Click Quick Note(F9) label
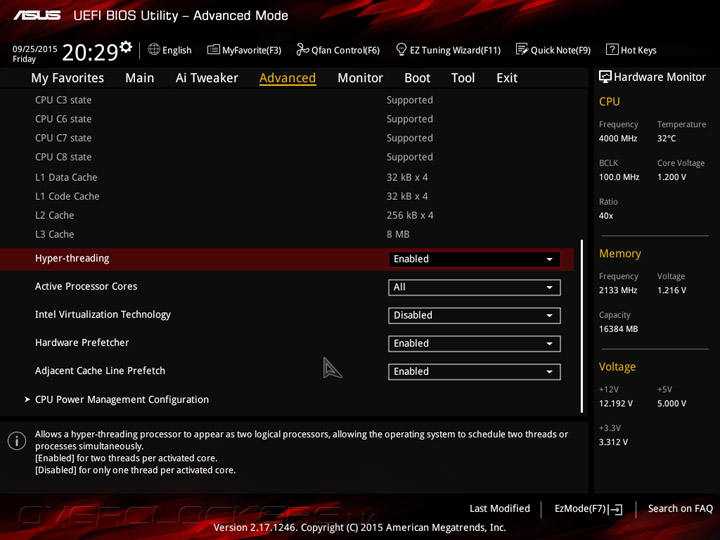This screenshot has height=540, width=720. click(x=561, y=50)
